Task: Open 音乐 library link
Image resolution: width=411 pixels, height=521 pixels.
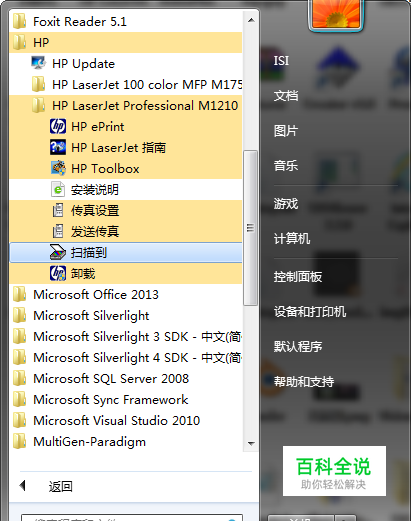Action: 286,165
